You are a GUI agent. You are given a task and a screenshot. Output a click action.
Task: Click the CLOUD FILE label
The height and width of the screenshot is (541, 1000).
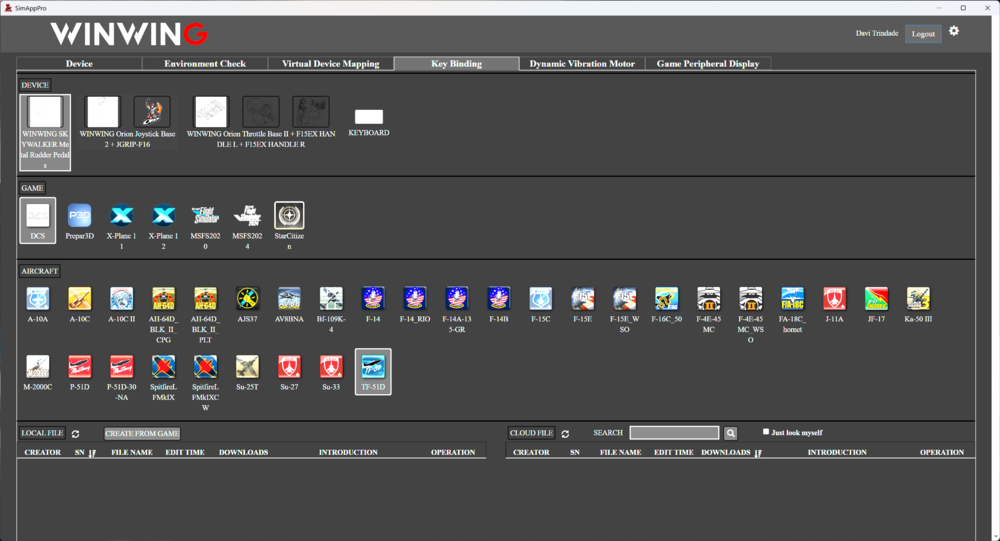(x=531, y=433)
